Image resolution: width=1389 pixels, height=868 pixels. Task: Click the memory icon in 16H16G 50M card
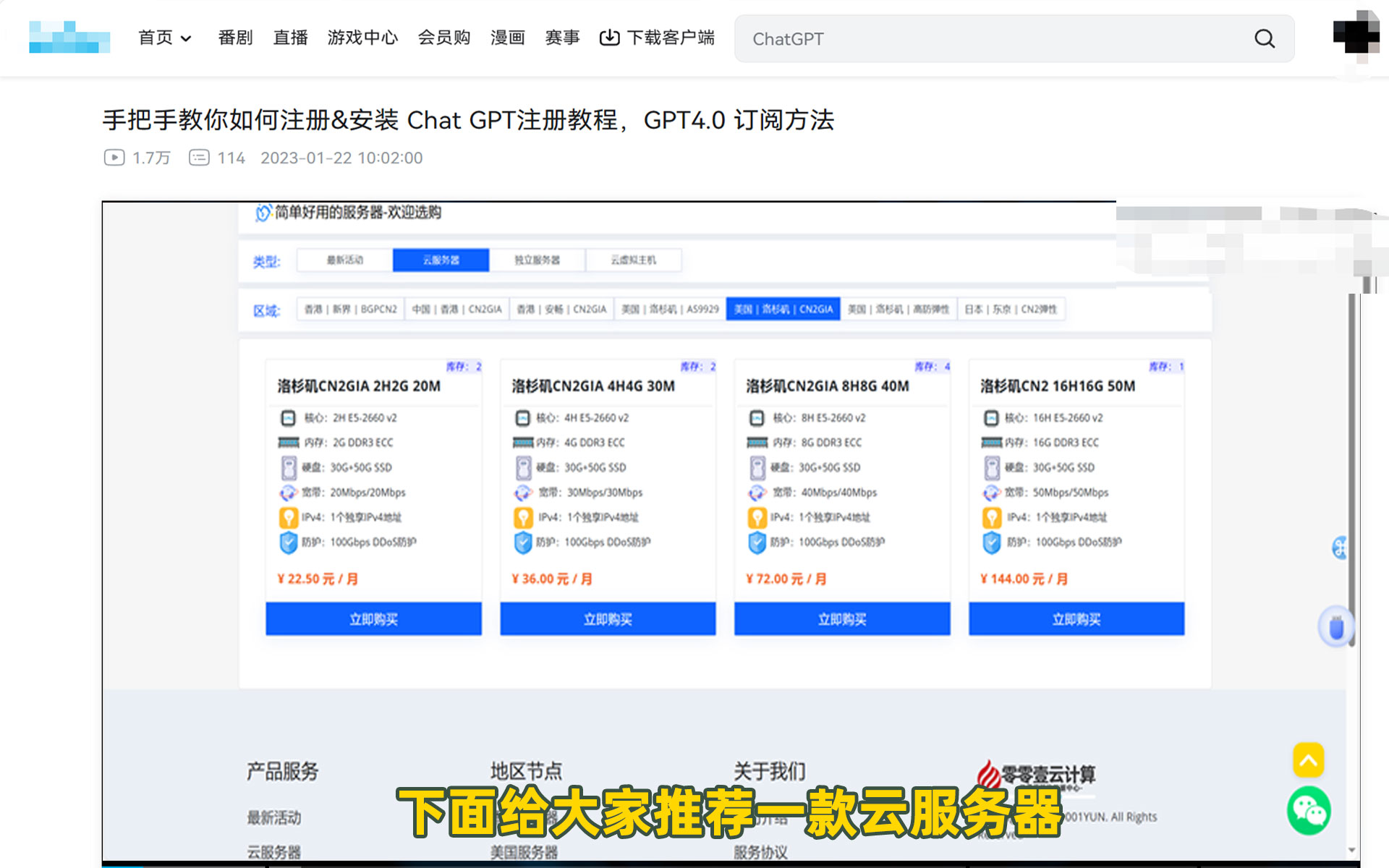[991, 443]
